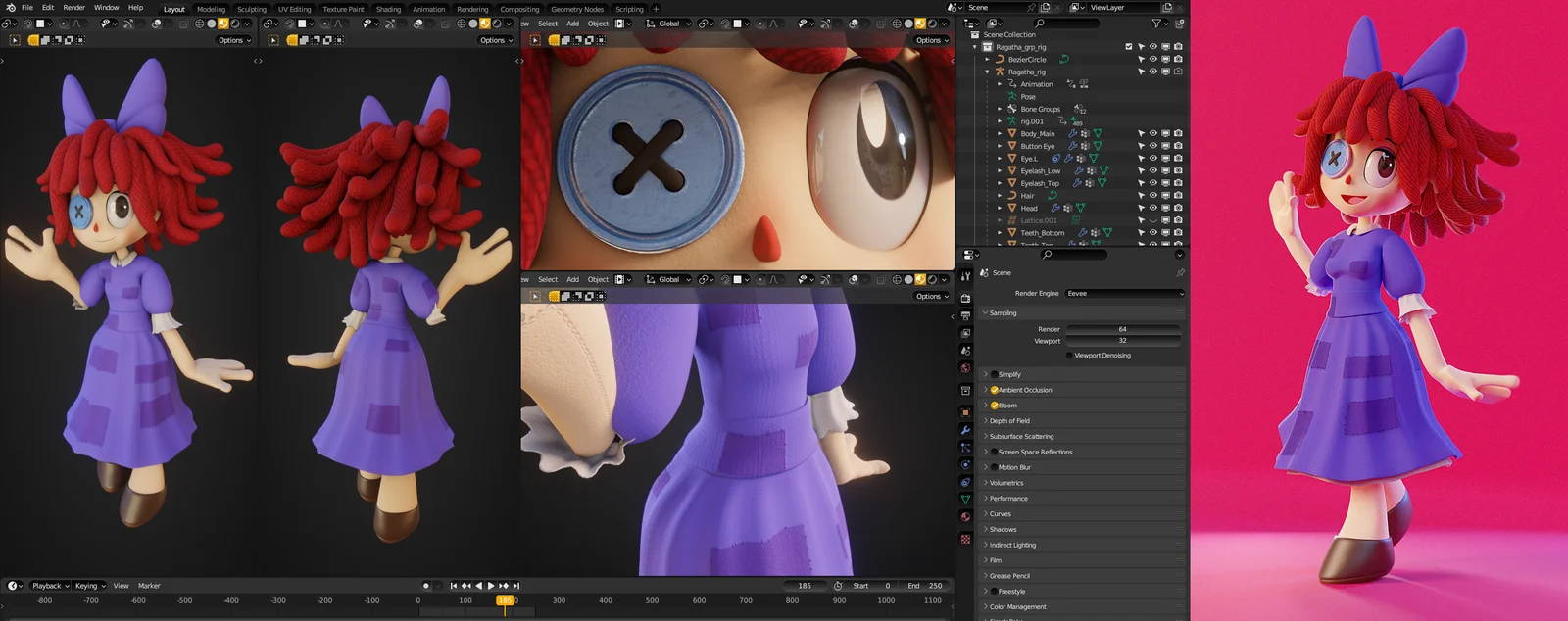Screen dimensions: 1568x621
Task: Click the outliner filter funnel icon
Action: click(x=1156, y=23)
